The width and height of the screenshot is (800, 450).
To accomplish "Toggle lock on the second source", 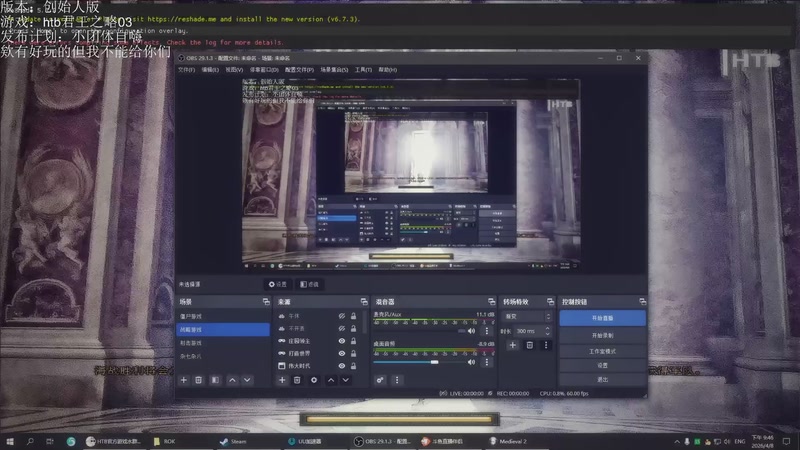I will (x=354, y=329).
